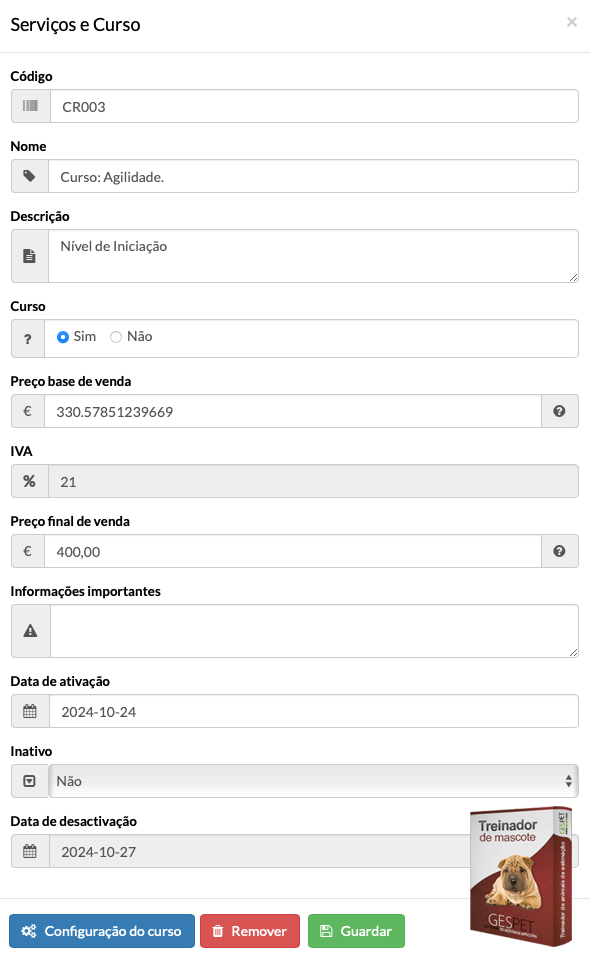Click the percent icon beside IVA
The height and width of the screenshot is (959, 590).
click(x=29, y=481)
